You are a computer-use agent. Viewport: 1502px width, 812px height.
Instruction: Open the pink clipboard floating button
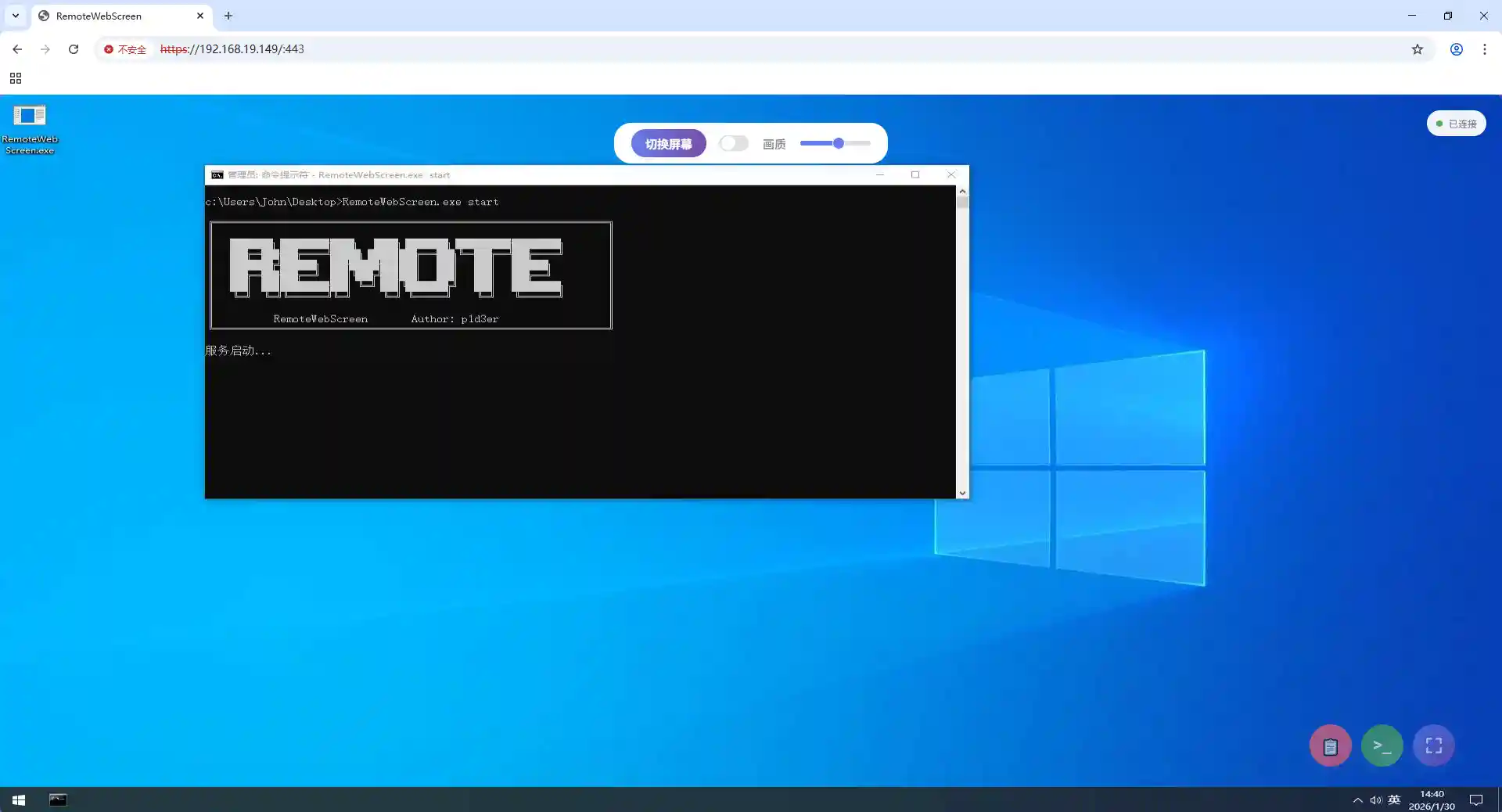(1330, 746)
